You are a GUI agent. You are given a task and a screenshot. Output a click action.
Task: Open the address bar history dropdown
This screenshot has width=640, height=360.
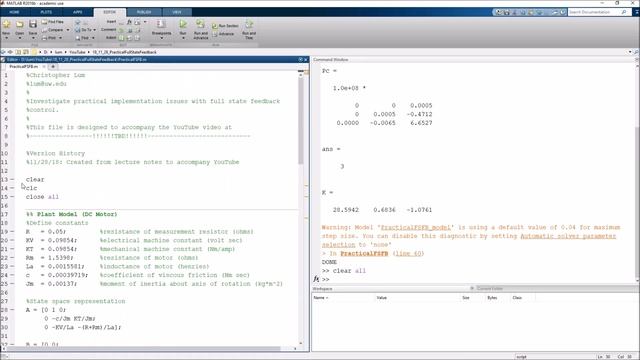tap(630, 52)
